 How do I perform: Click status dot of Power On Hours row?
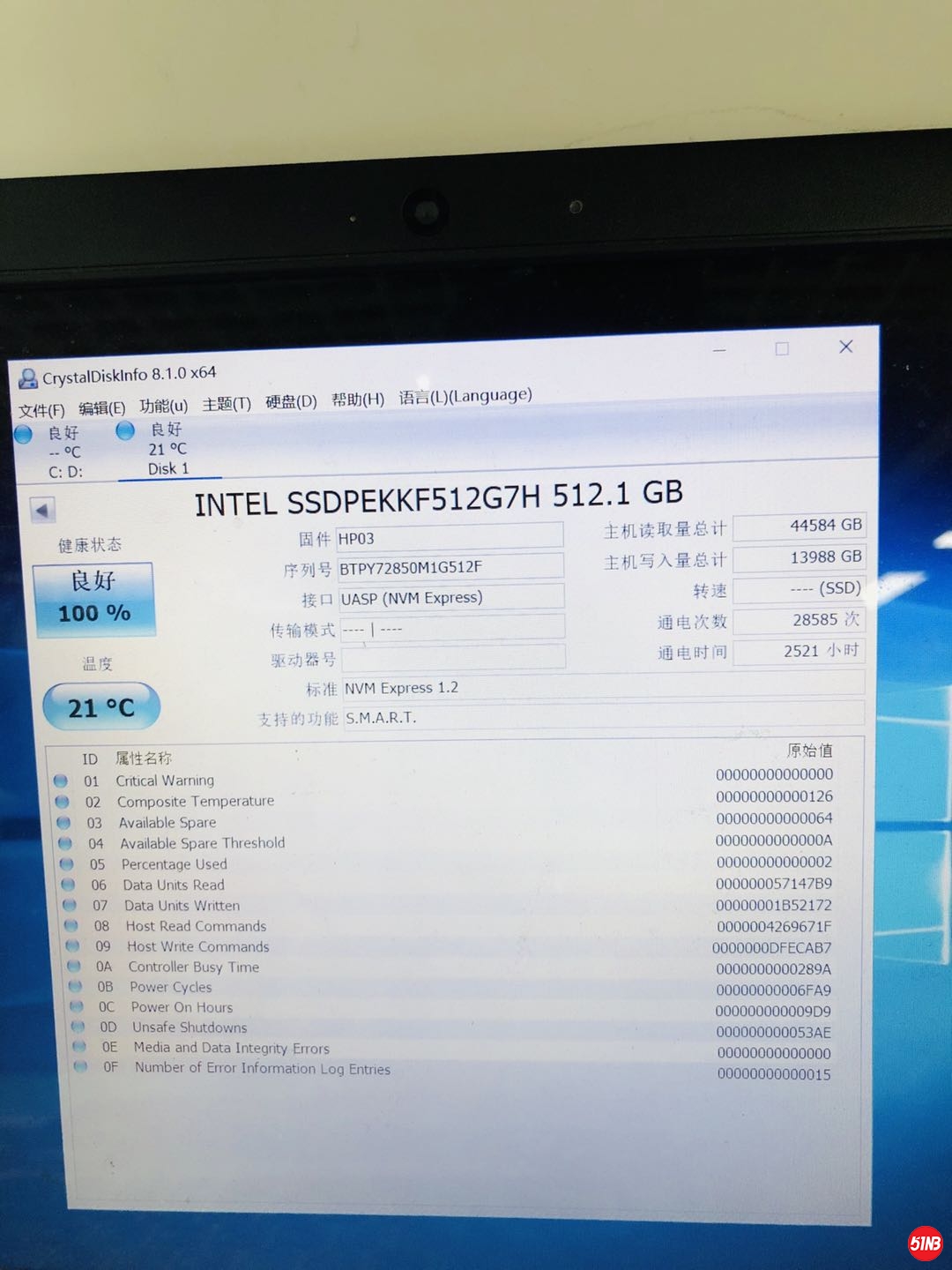(x=78, y=1006)
